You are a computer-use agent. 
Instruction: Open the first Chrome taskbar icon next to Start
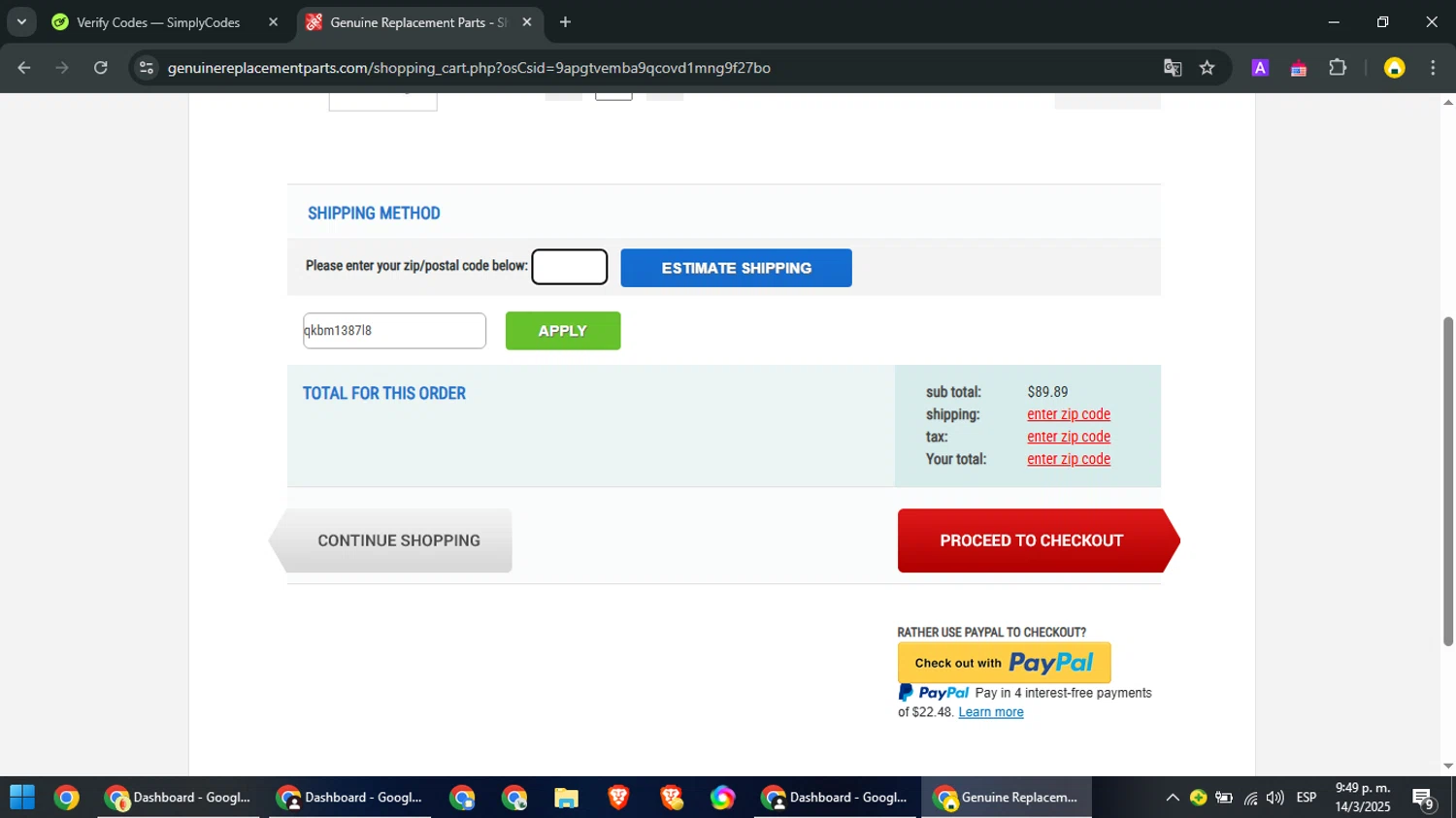(x=67, y=798)
